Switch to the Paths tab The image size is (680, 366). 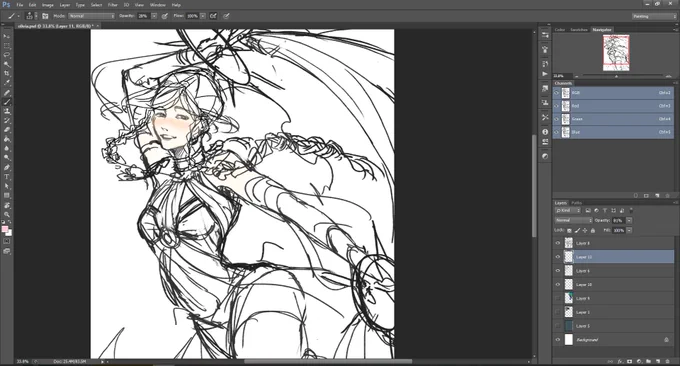[x=576, y=203]
